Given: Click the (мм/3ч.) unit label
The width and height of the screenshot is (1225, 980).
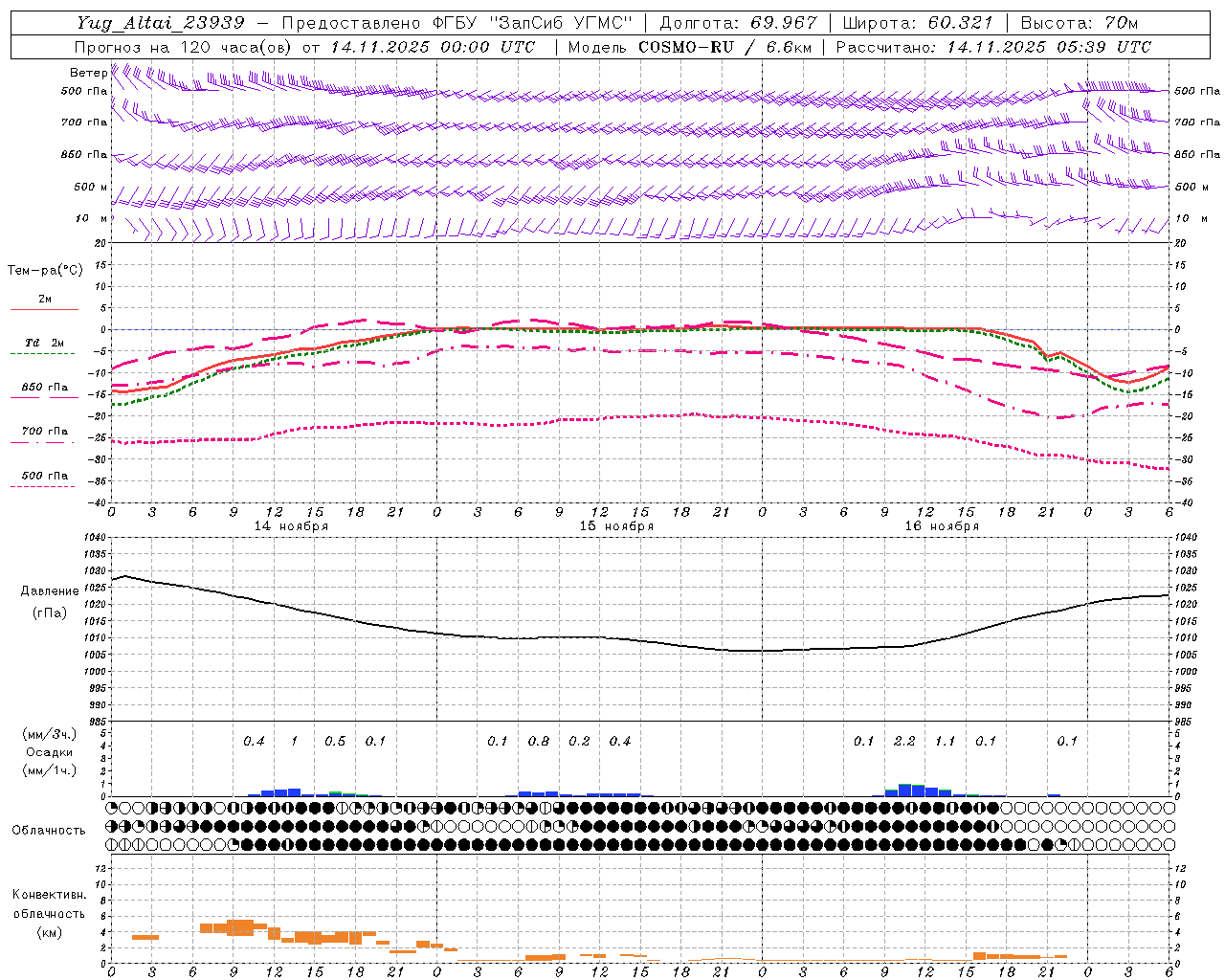Looking at the screenshot, I should 49,735.
